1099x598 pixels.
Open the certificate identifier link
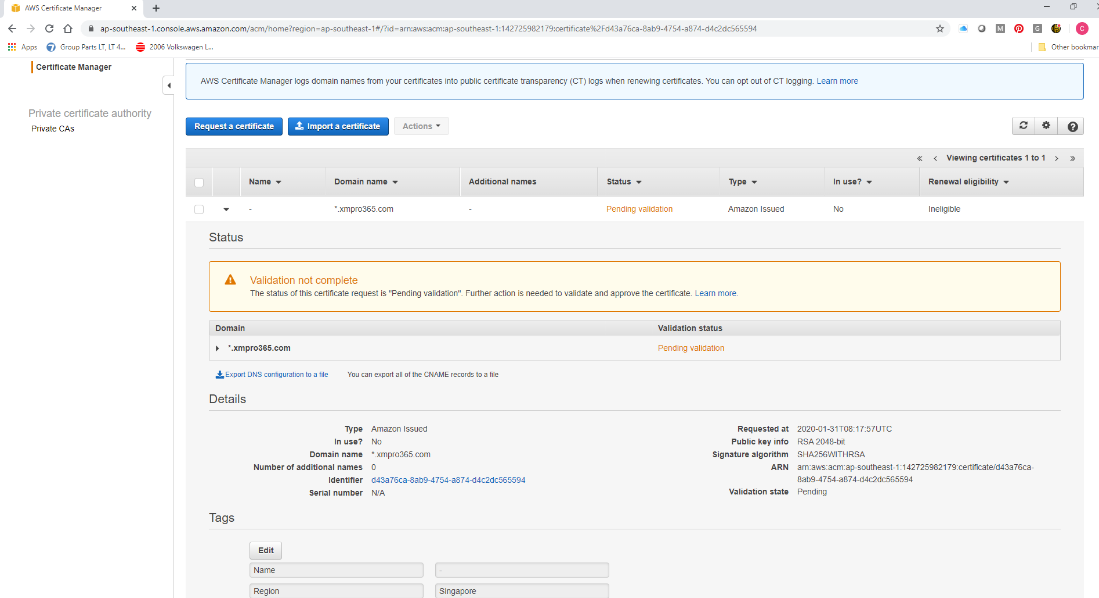(x=448, y=480)
